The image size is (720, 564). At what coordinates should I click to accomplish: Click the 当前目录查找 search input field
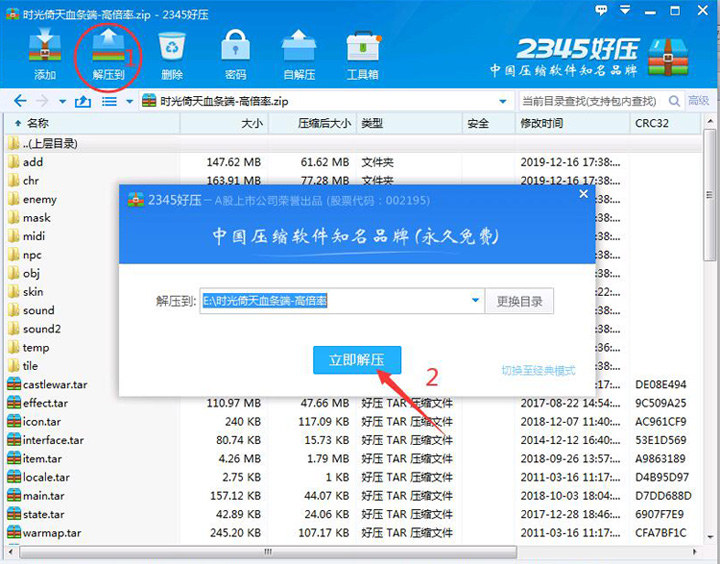pyautogui.click(x=593, y=101)
